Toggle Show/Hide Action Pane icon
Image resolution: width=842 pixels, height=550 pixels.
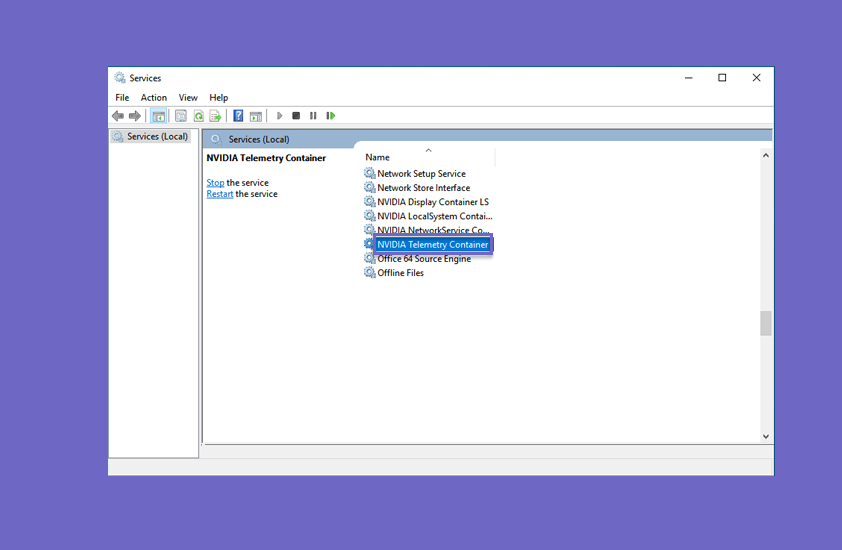point(256,115)
